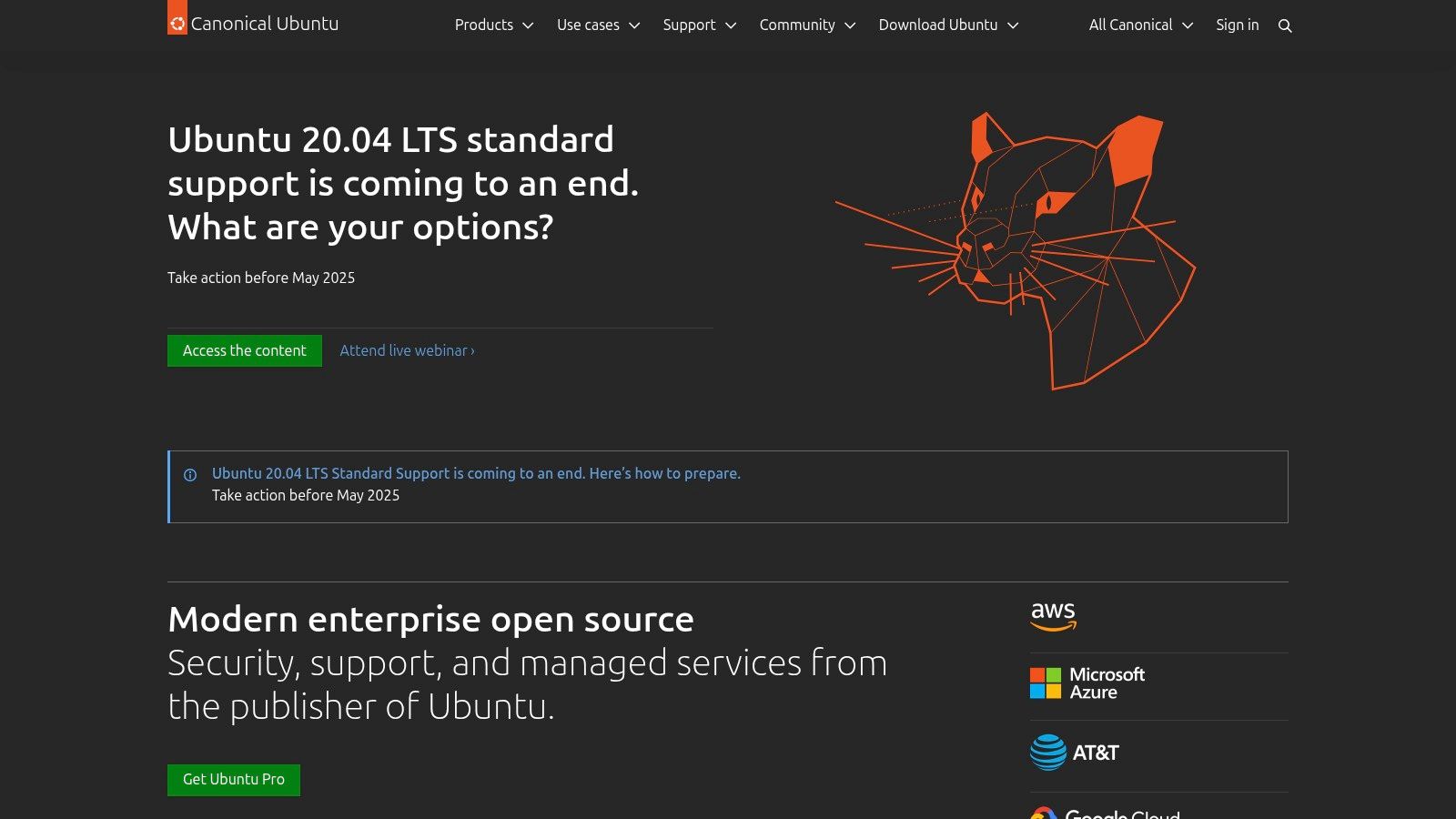Click the 'Modern enterprise open source' heading
The height and width of the screenshot is (819, 1456).
pyautogui.click(x=430, y=620)
